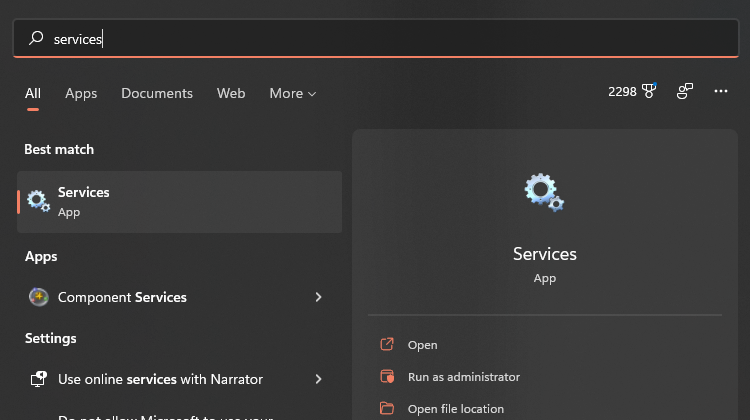The height and width of the screenshot is (420, 750).
Task: Open Use online services with Narrator
Action: 179,379
